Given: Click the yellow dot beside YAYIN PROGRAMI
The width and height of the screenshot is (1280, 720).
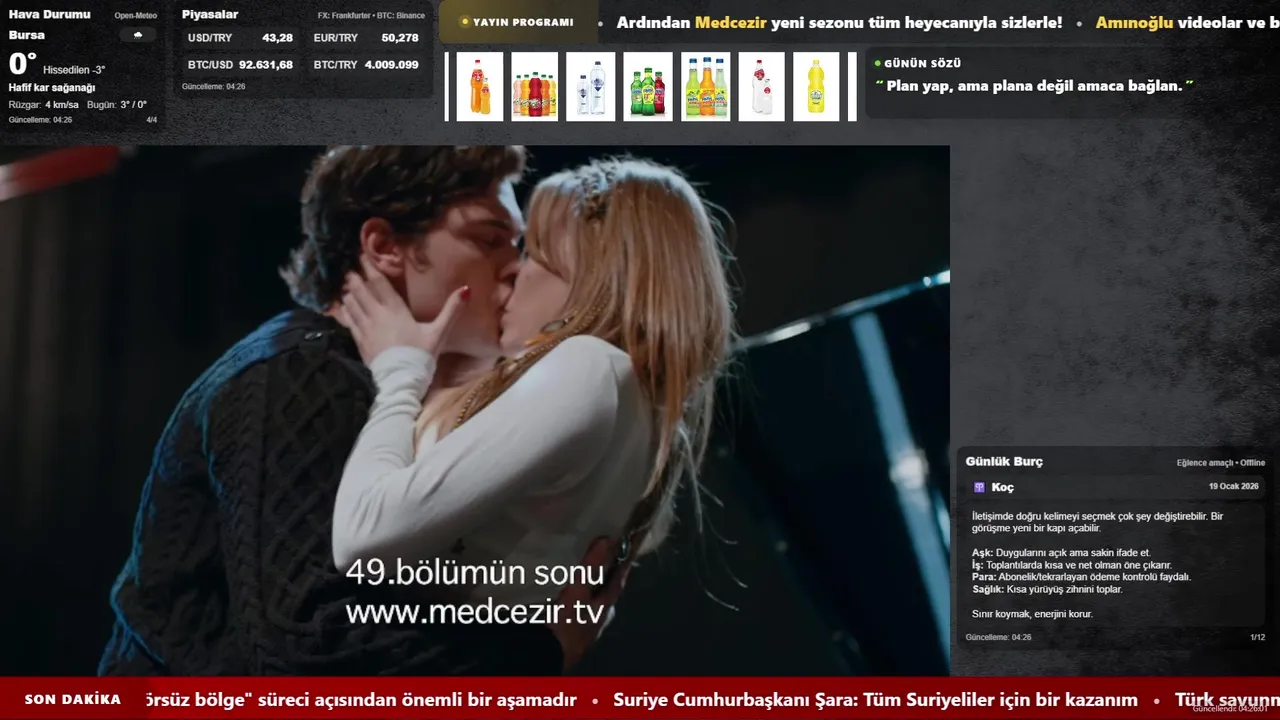Looking at the screenshot, I should click(x=464, y=22).
